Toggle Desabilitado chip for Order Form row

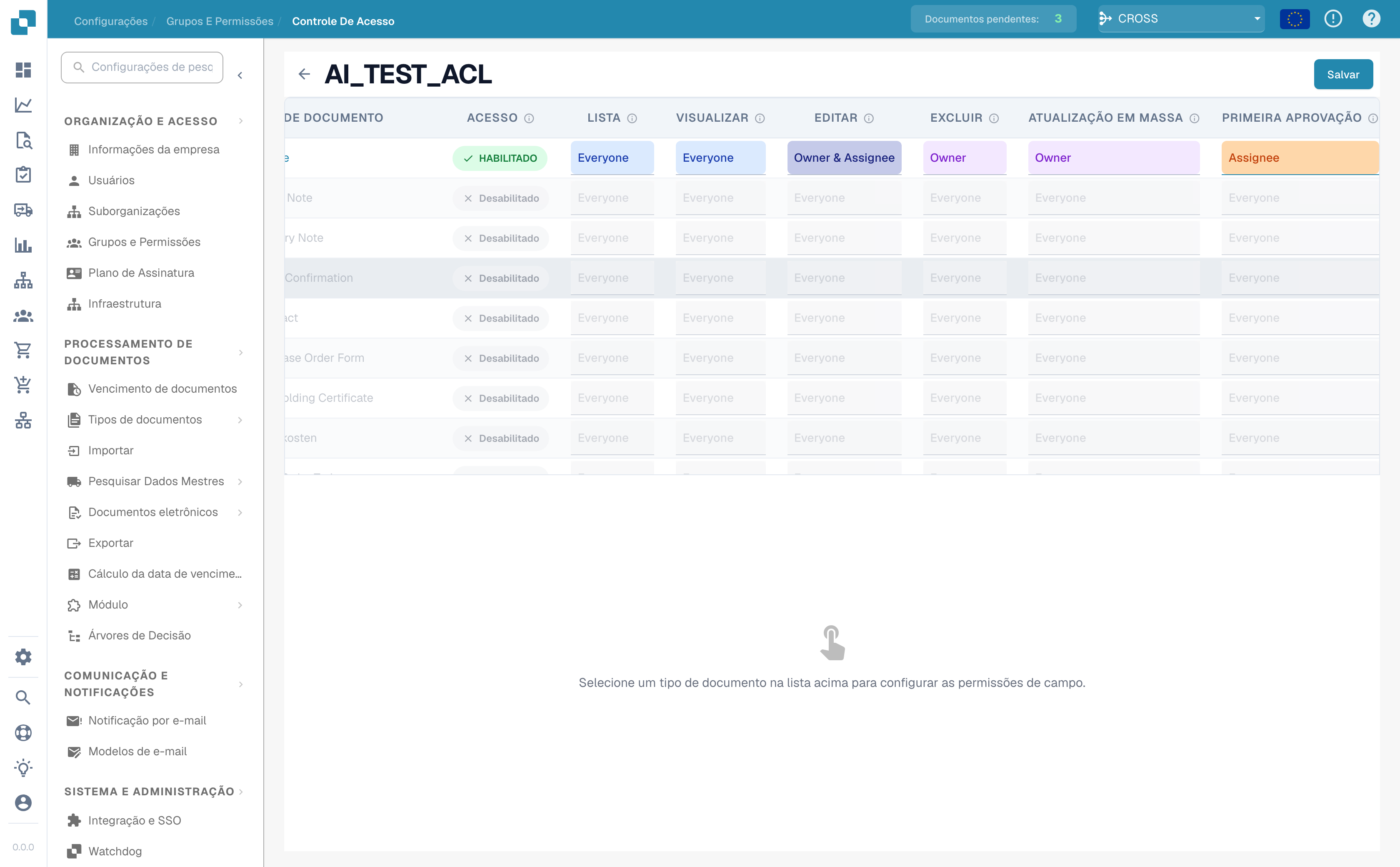[501, 358]
